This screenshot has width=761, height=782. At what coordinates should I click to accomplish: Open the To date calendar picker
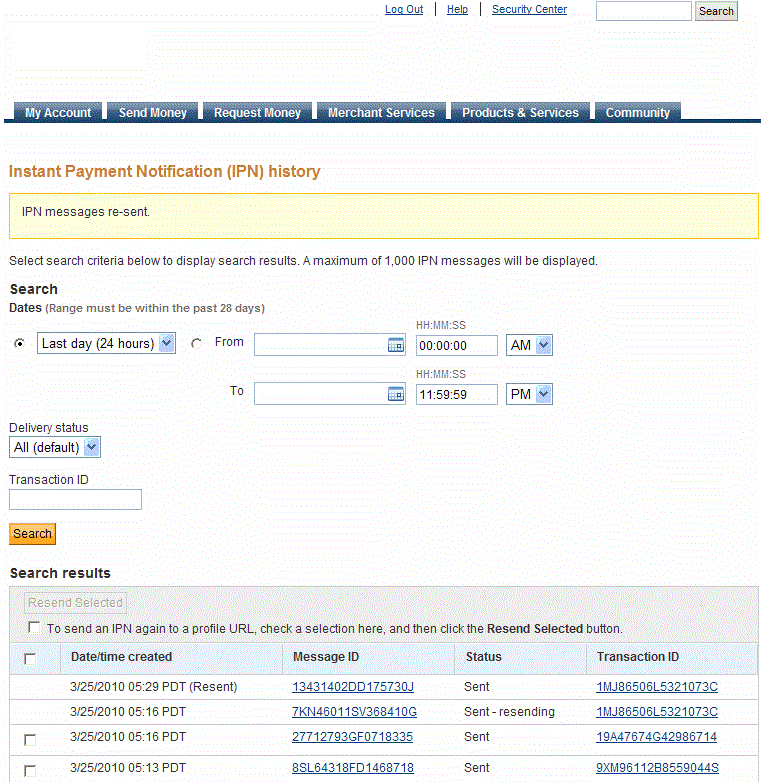click(395, 394)
